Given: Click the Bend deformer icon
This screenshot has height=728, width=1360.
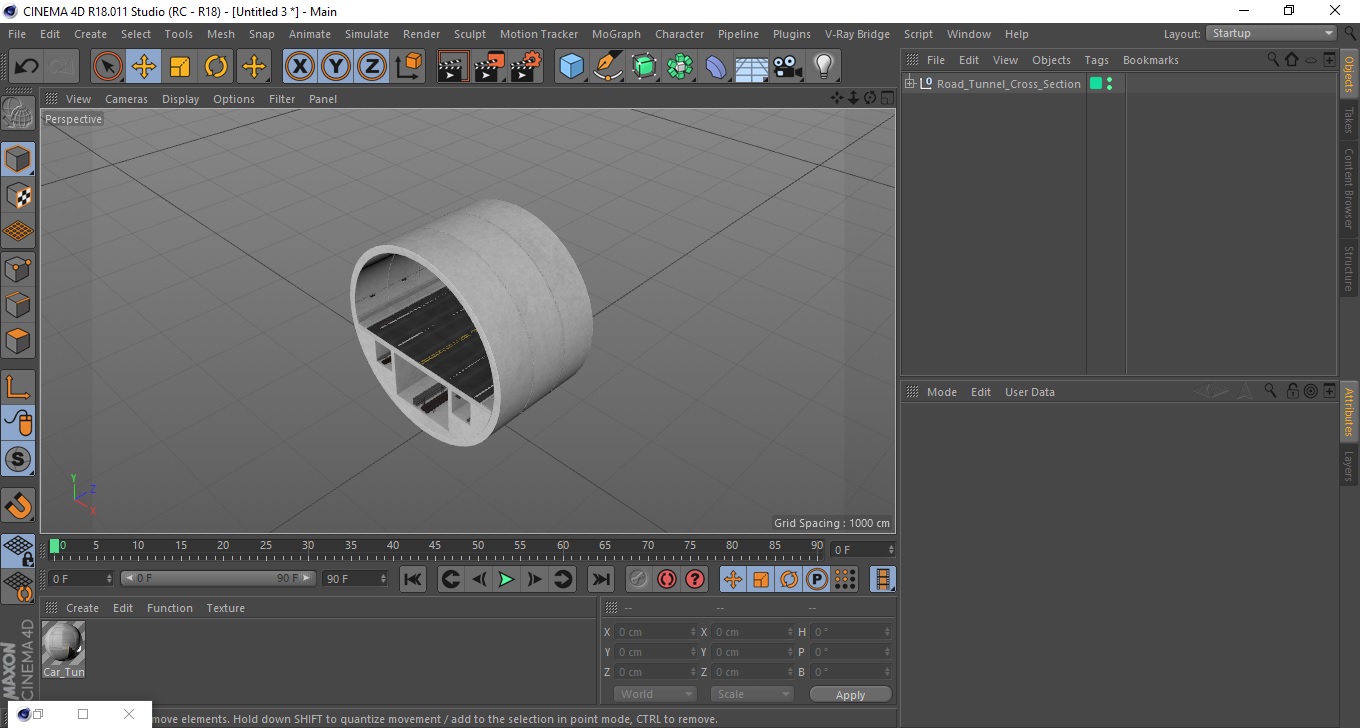Looking at the screenshot, I should pos(716,67).
